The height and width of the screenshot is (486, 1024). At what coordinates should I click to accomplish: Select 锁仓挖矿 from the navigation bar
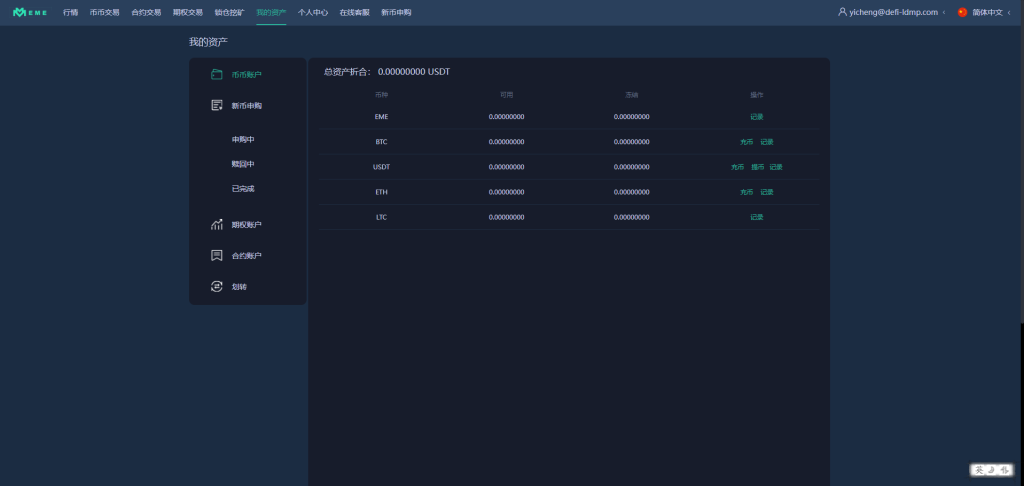(x=229, y=12)
